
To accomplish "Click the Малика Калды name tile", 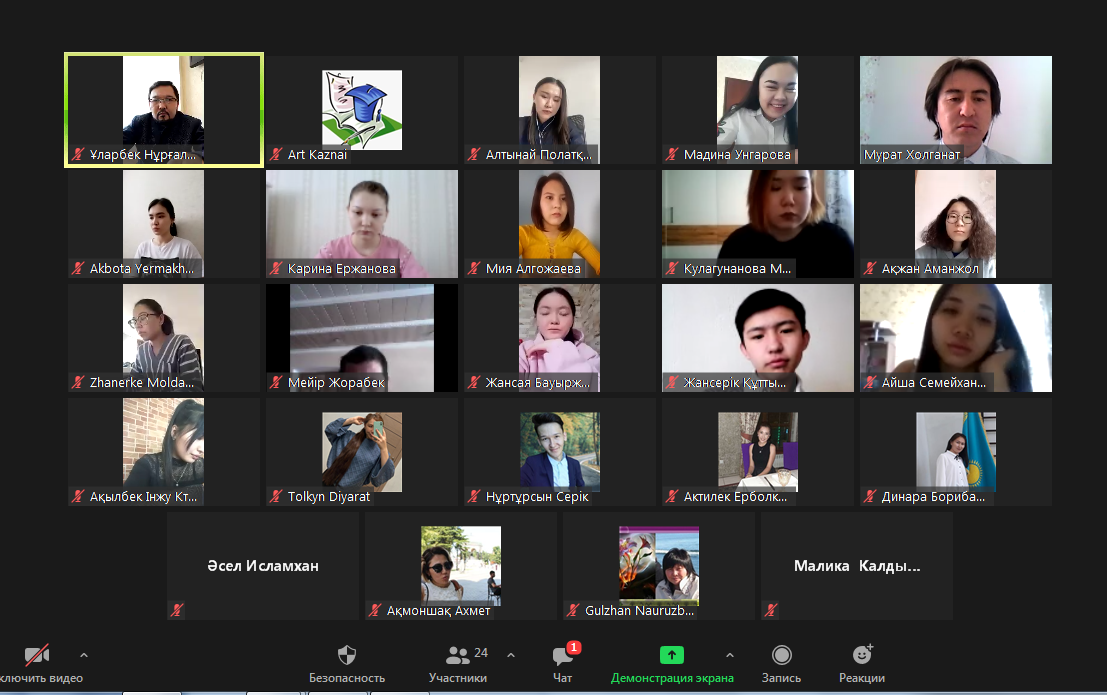I will tap(857, 566).
